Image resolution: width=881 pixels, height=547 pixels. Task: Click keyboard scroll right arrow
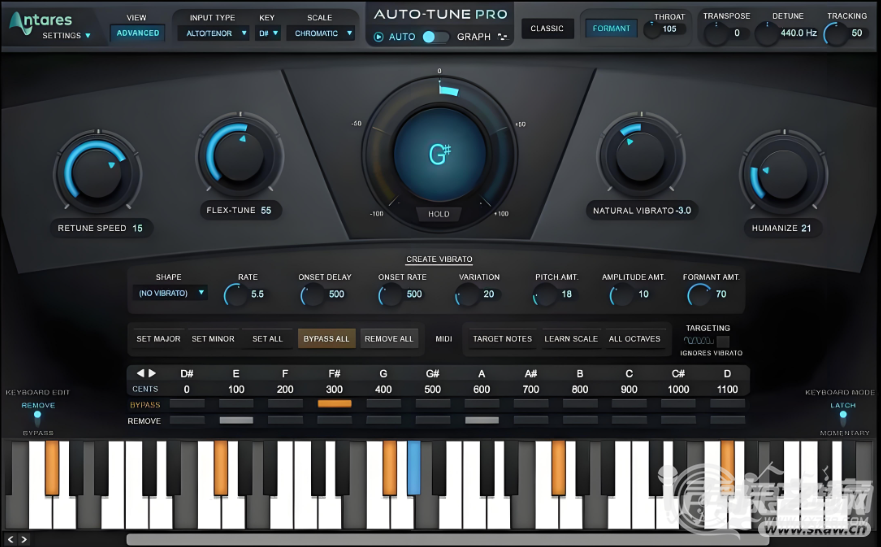pyautogui.click(x=24, y=540)
